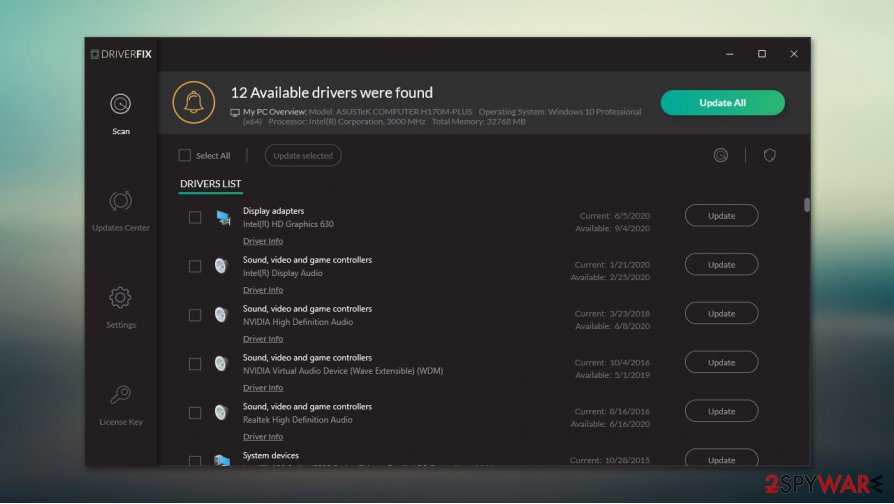The image size is (894, 504).
Task: Open the Scan section in sidebar
Action: 120,114
